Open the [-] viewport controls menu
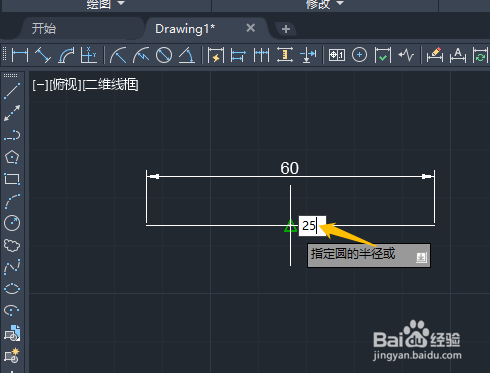The image size is (490, 373). 40,85
